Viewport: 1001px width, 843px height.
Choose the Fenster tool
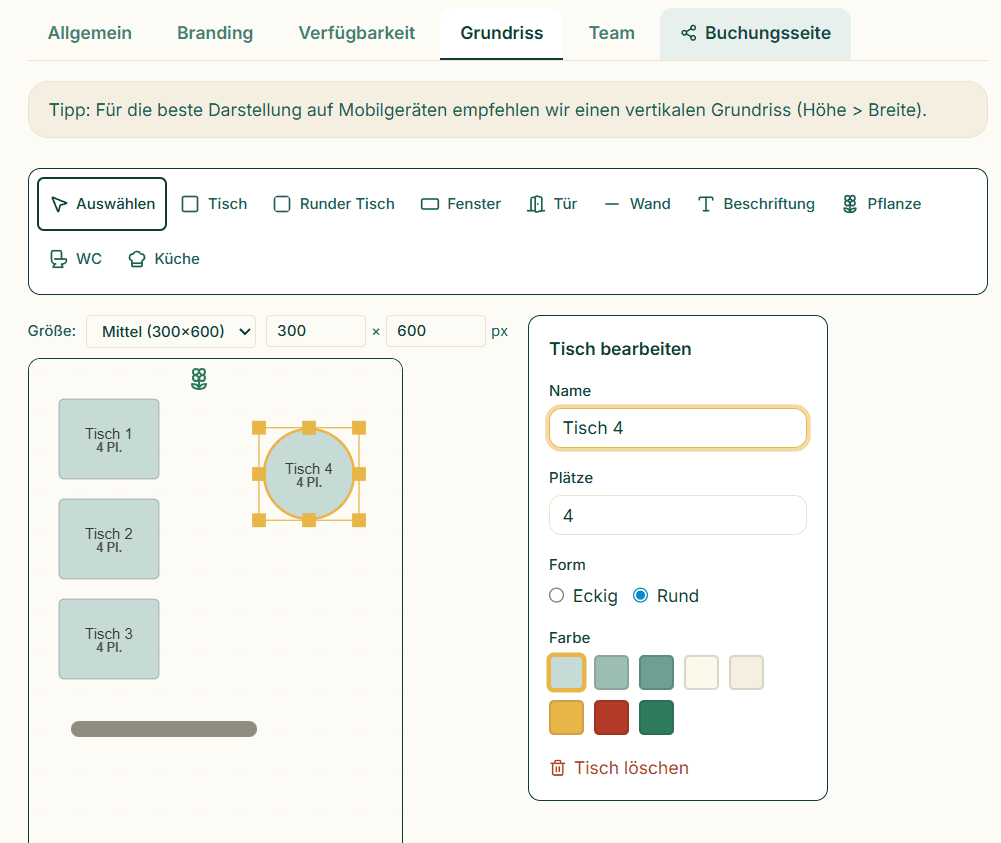(x=461, y=204)
